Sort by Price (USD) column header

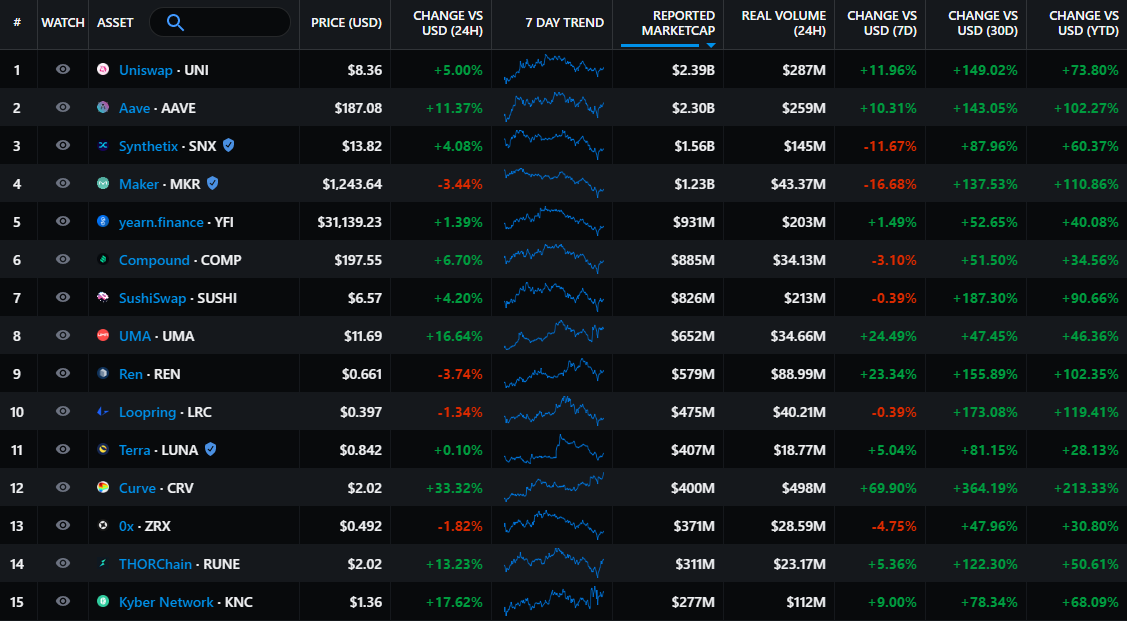pyautogui.click(x=346, y=23)
